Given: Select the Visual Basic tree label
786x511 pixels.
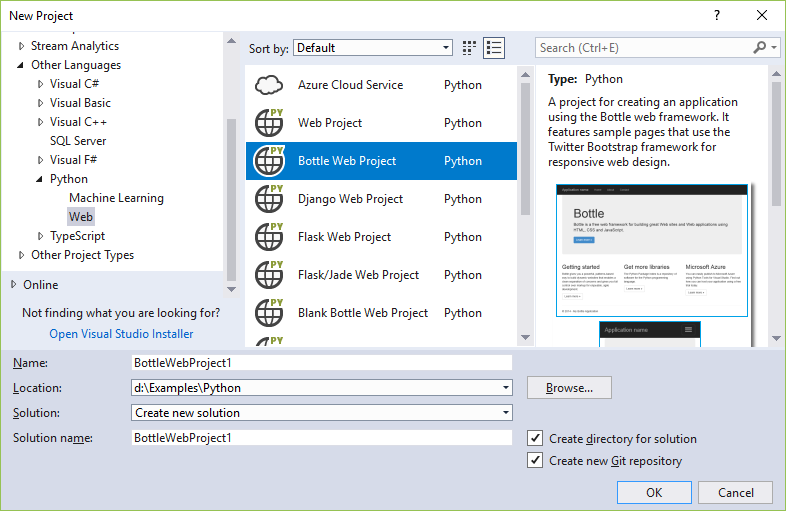Looking at the screenshot, I should tap(80, 103).
